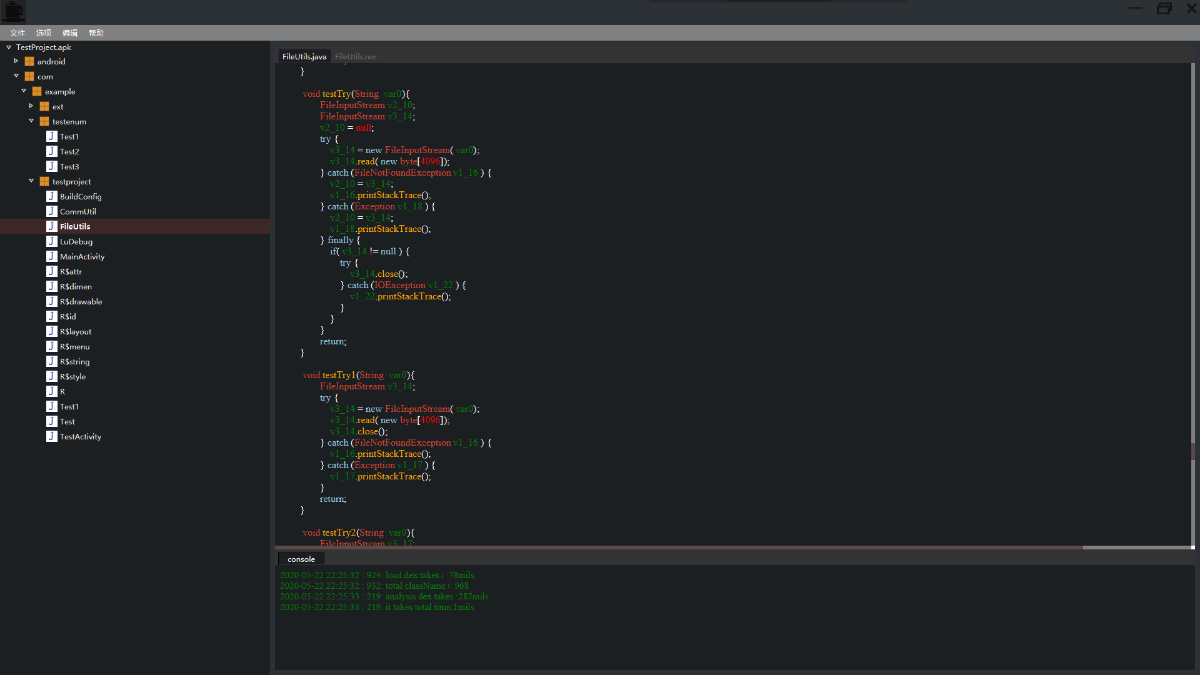
Task: Collapse the testenum package arrow
Action: (31, 121)
